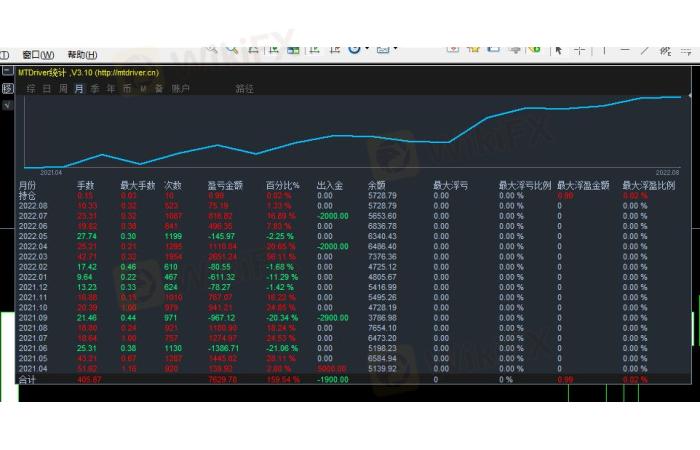Open the 窗口(W) menu
This screenshot has width=700, height=450.
[x=38, y=55]
